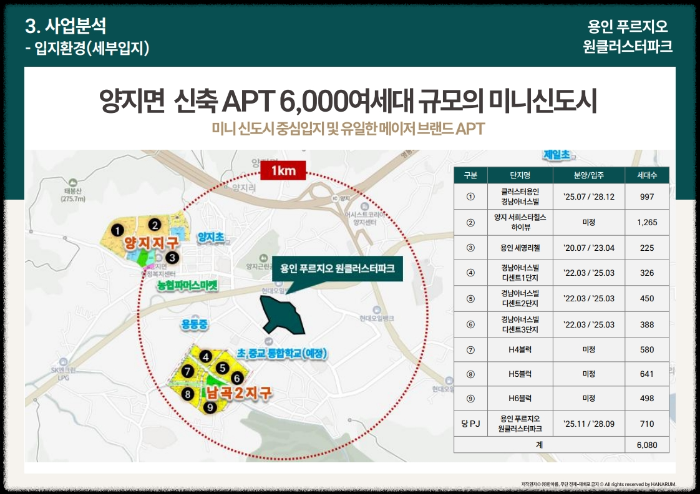Select the 용동중 school label
700x494 pixels.
(x=194, y=324)
